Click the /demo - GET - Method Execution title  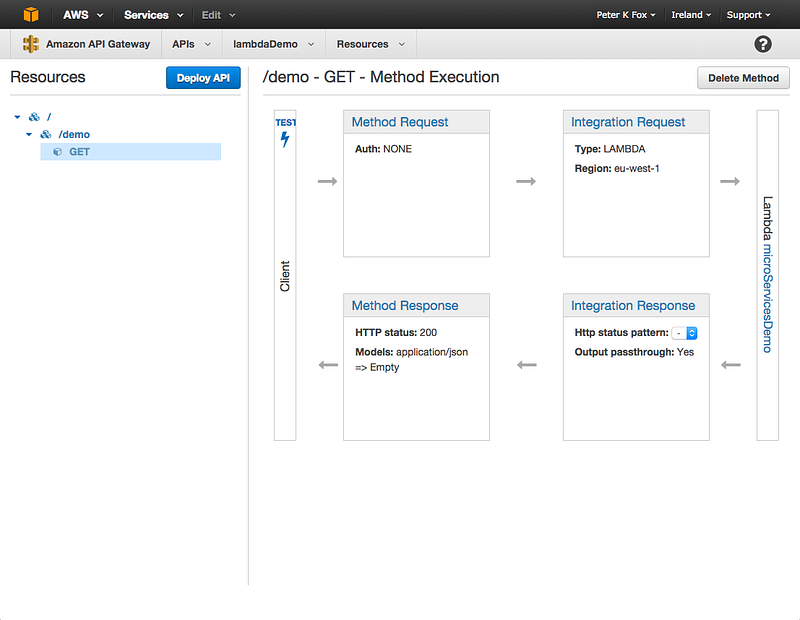(381, 77)
